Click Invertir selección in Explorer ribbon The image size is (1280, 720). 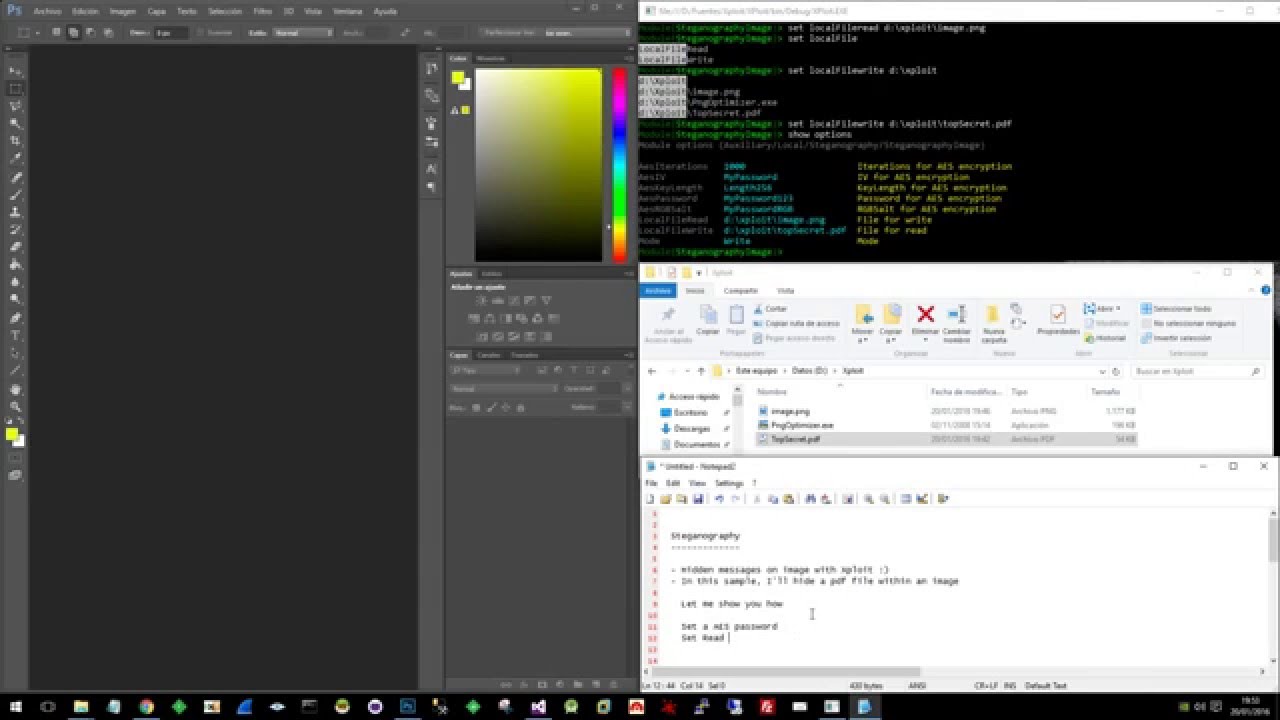click(x=1176, y=338)
